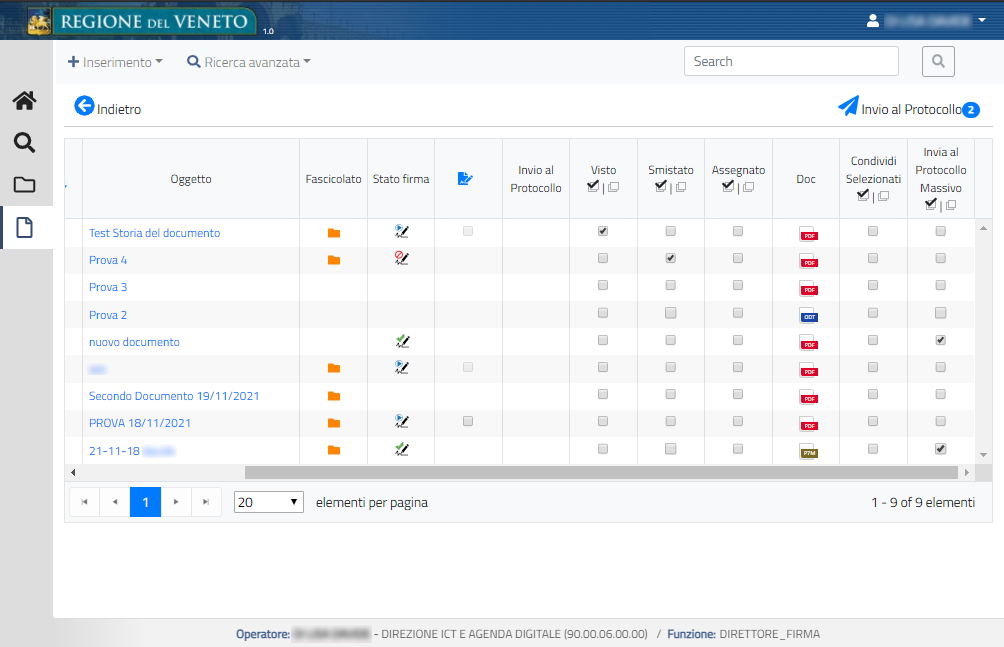Open ODT document icon for Prova 2
1004x647 pixels.
(808, 315)
